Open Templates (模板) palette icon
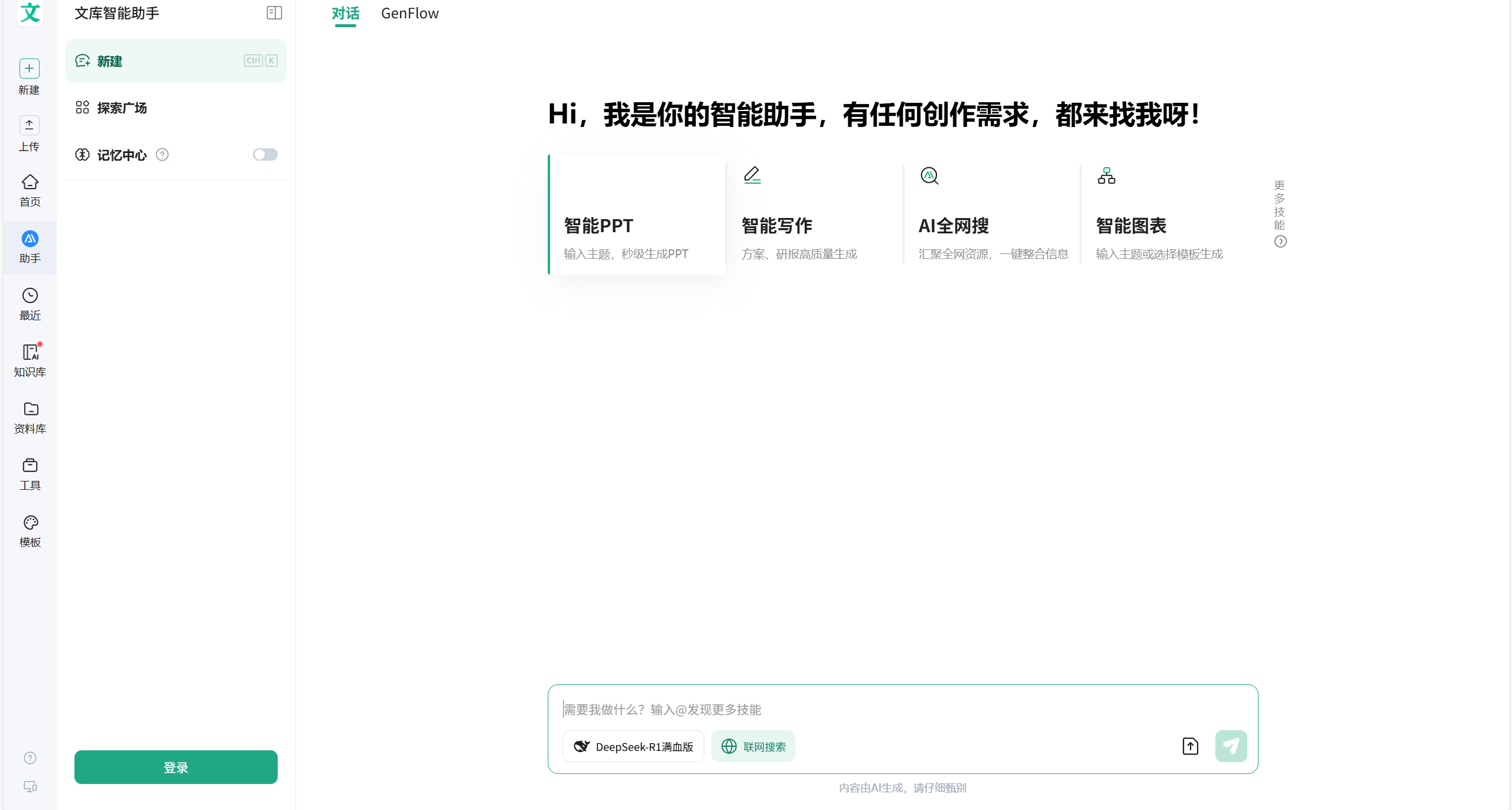1512x810 pixels. click(x=30, y=522)
